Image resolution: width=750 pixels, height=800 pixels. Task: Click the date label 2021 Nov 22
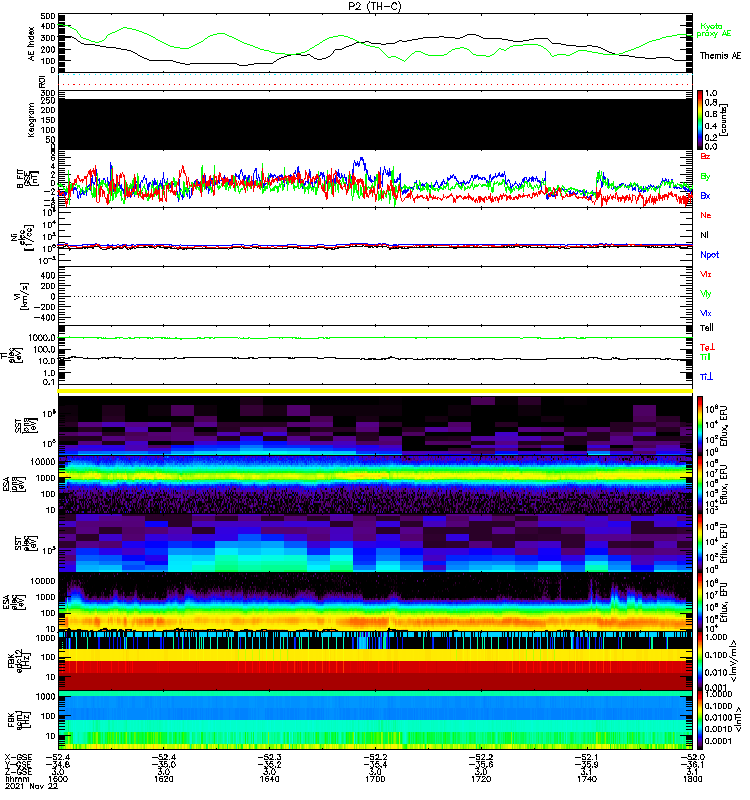tap(32, 786)
